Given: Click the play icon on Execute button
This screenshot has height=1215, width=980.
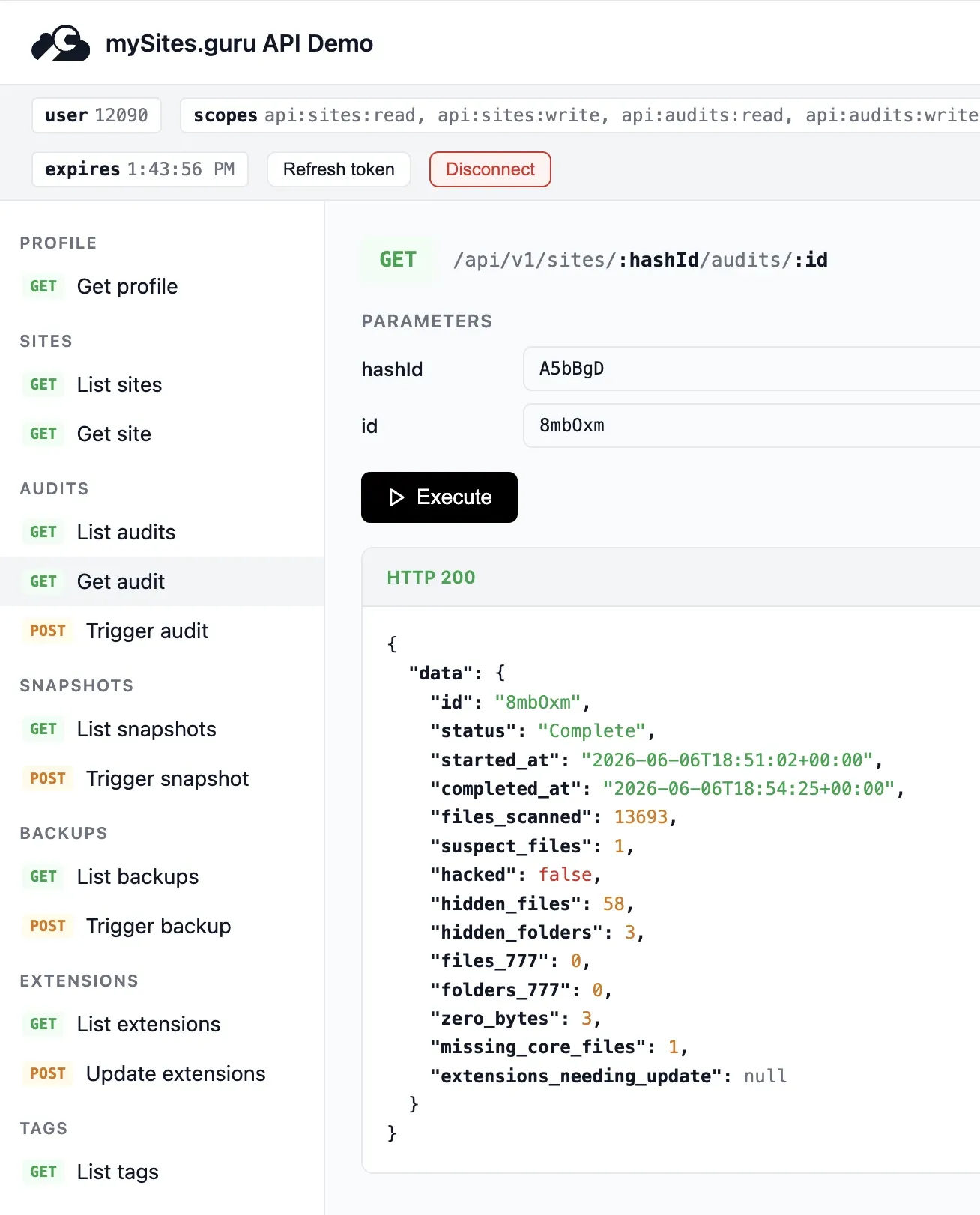Looking at the screenshot, I should point(396,497).
